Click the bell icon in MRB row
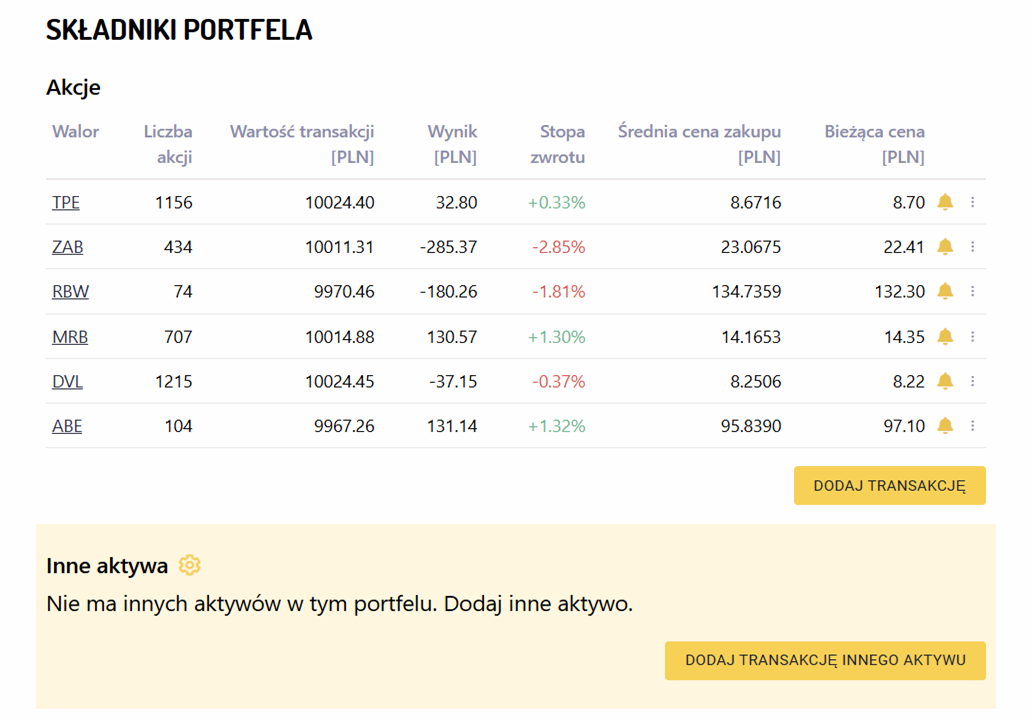This screenshot has width=1032, height=720. click(945, 337)
